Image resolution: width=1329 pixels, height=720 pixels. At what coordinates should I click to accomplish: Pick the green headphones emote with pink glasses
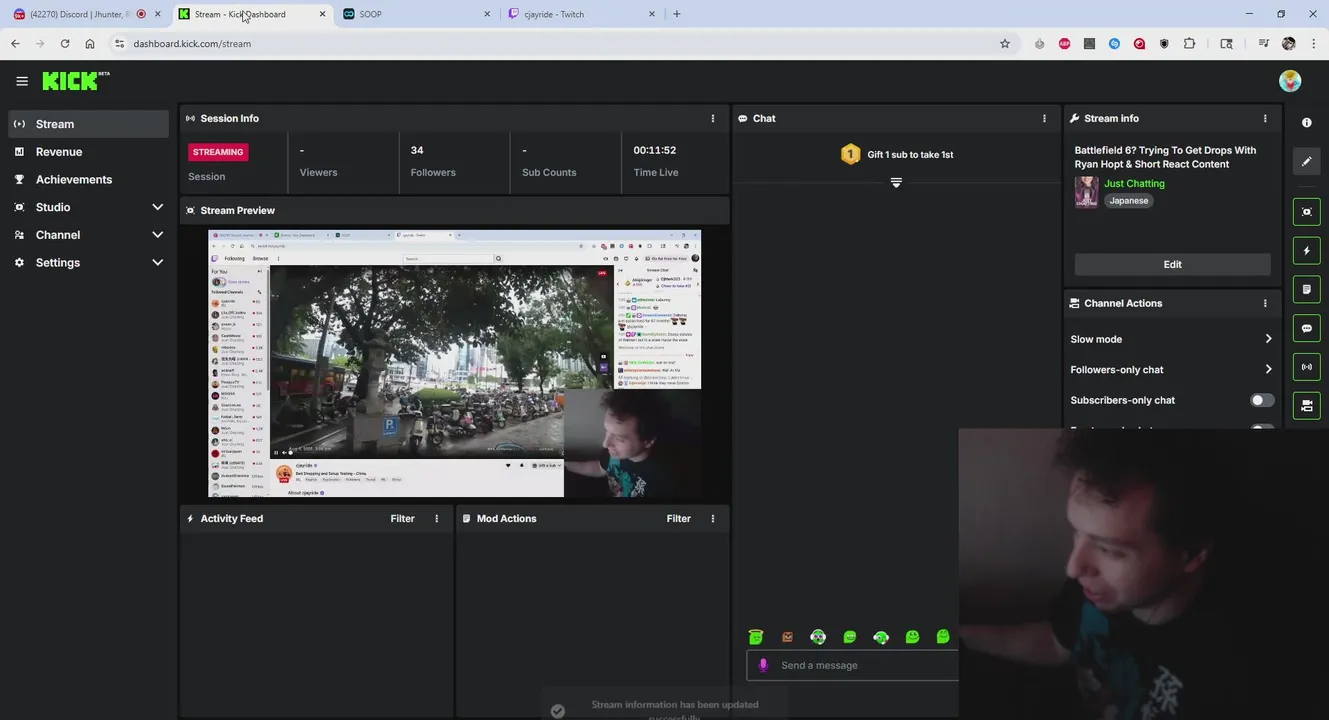point(818,637)
